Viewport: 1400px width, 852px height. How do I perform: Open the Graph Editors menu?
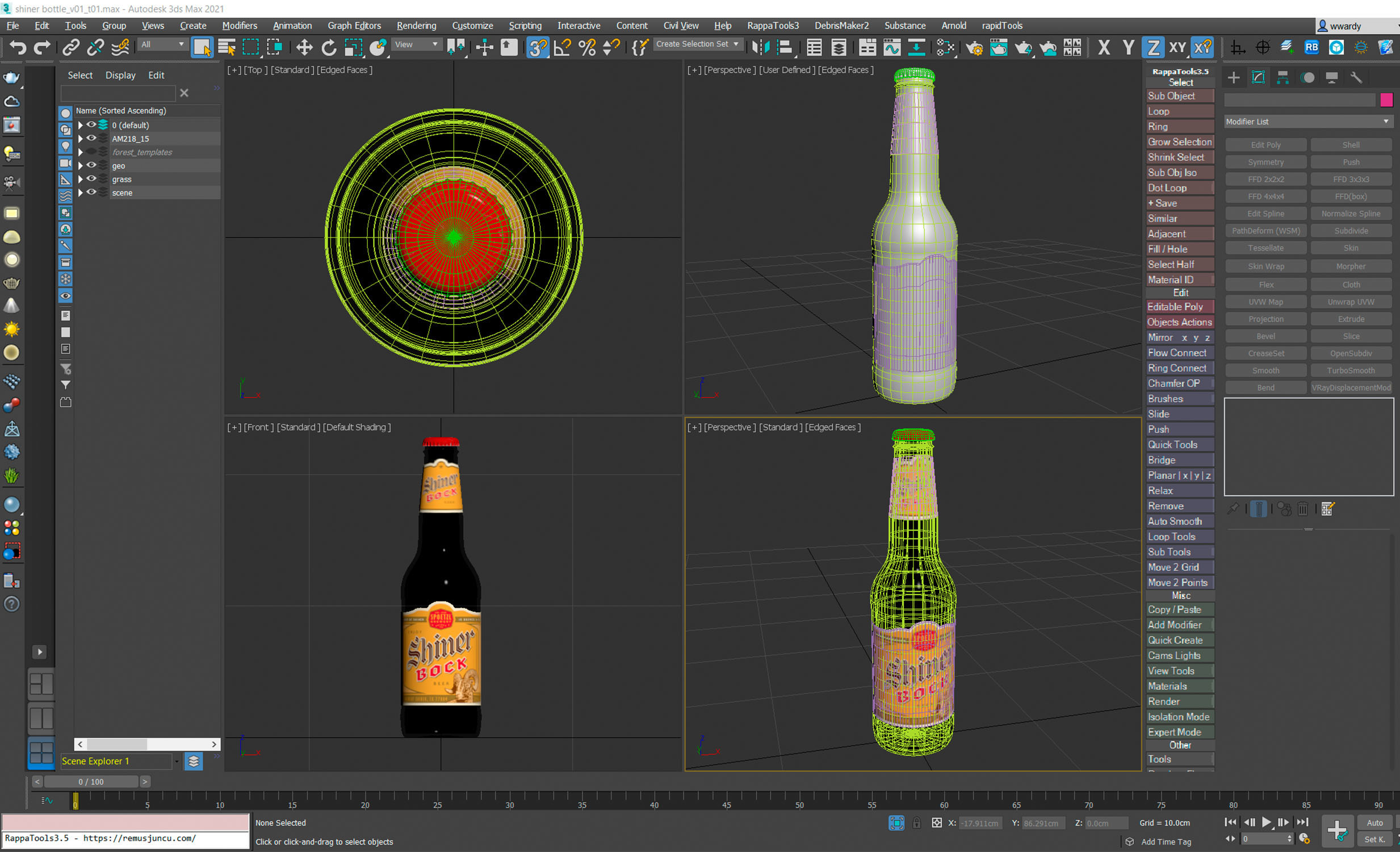click(x=354, y=26)
